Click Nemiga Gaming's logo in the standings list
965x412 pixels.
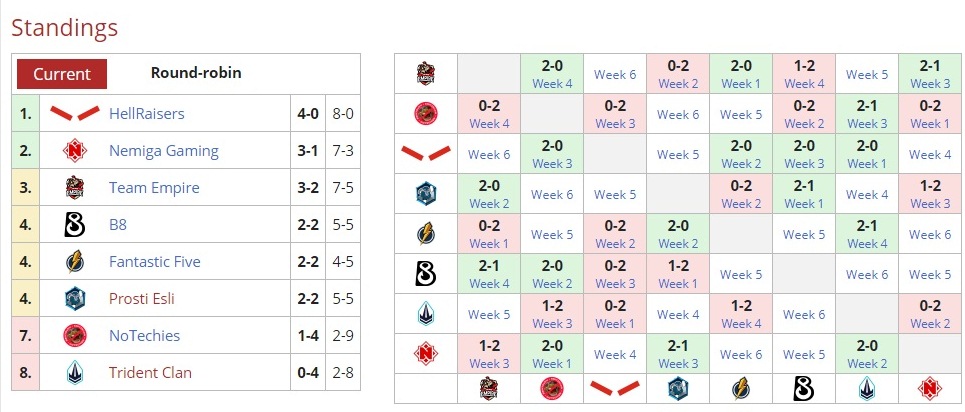(x=74, y=151)
